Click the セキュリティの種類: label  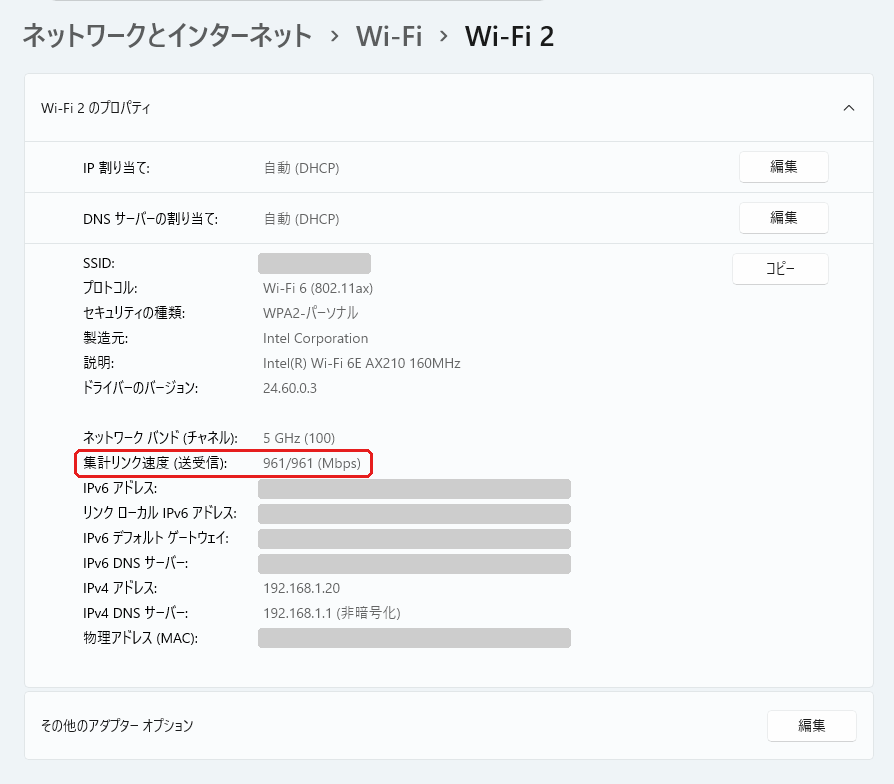click(134, 313)
